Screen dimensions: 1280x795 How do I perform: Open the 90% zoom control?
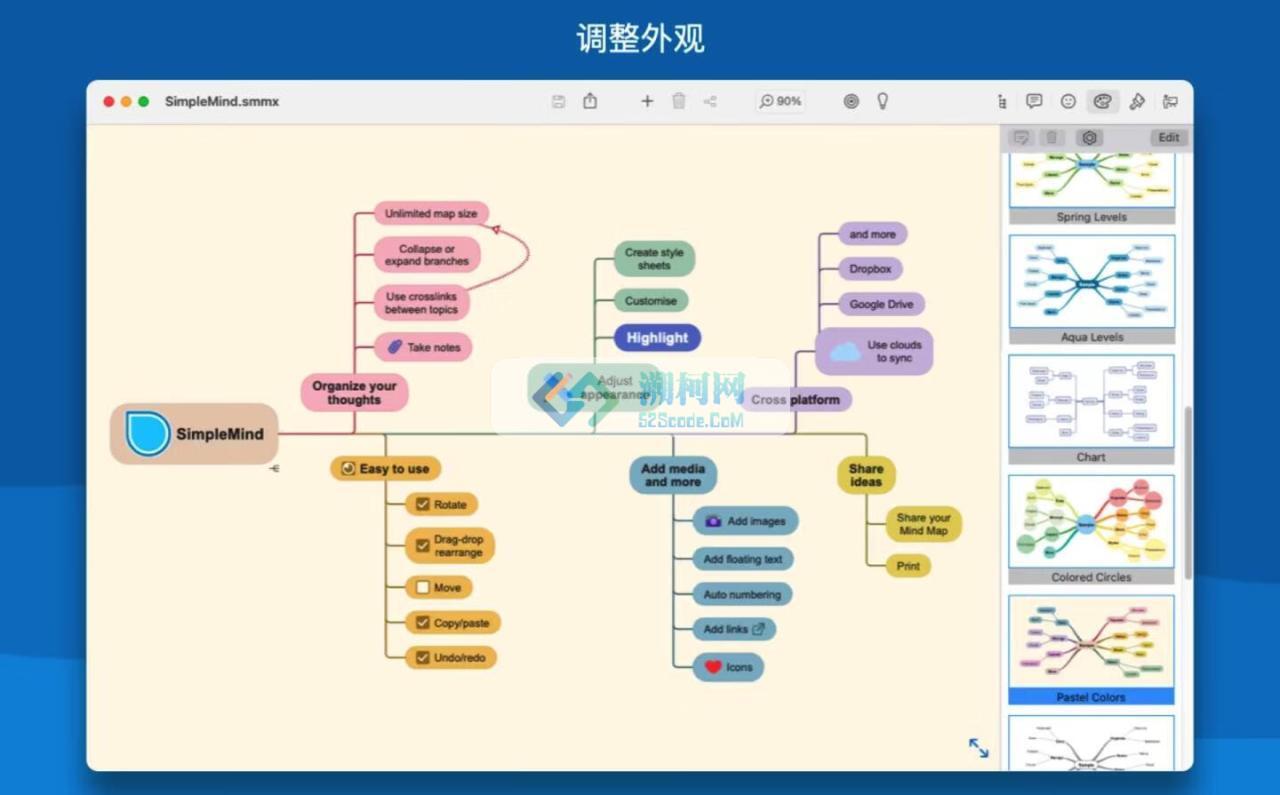click(781, 101)
